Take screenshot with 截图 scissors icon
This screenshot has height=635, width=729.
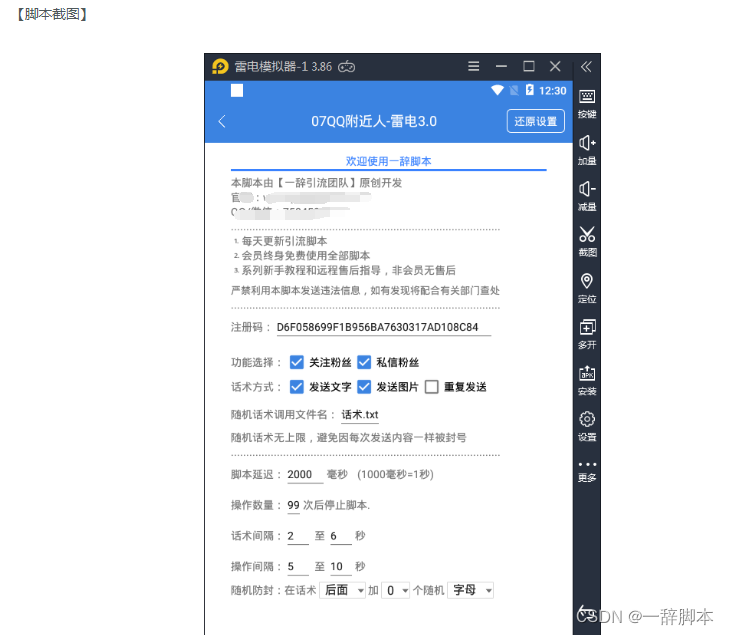(x=587, y=242)
